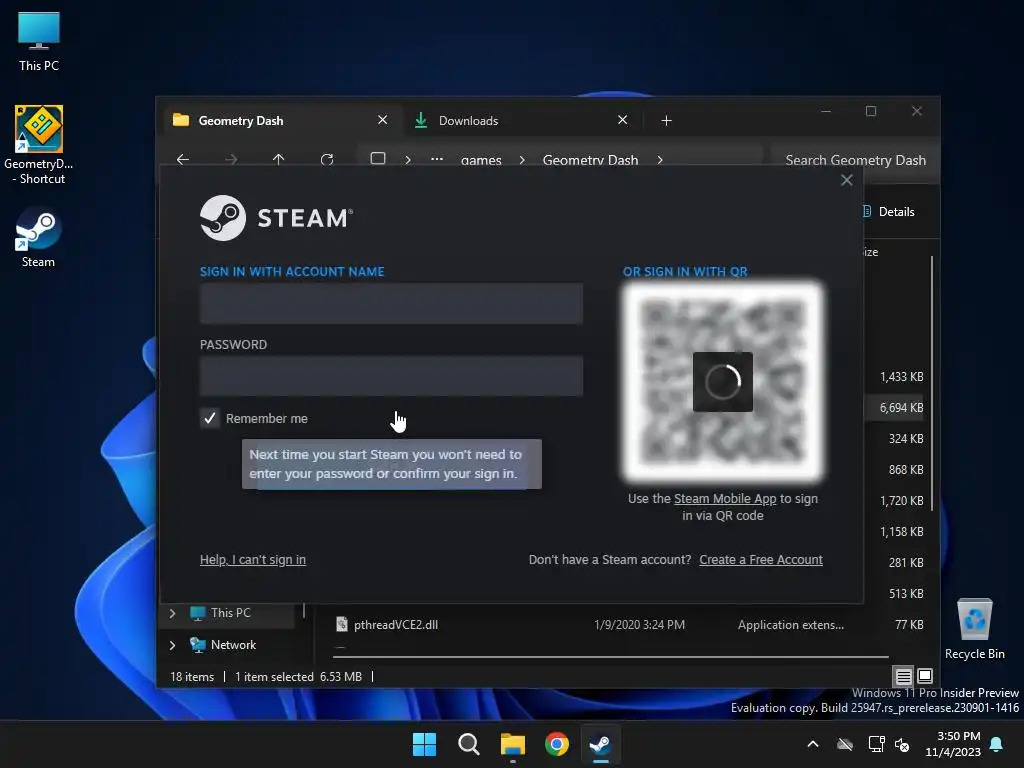Image resolution: width=1024 pixels, height=768 pixels.
Task: Open the Windows Start menu
Action: 424,744
